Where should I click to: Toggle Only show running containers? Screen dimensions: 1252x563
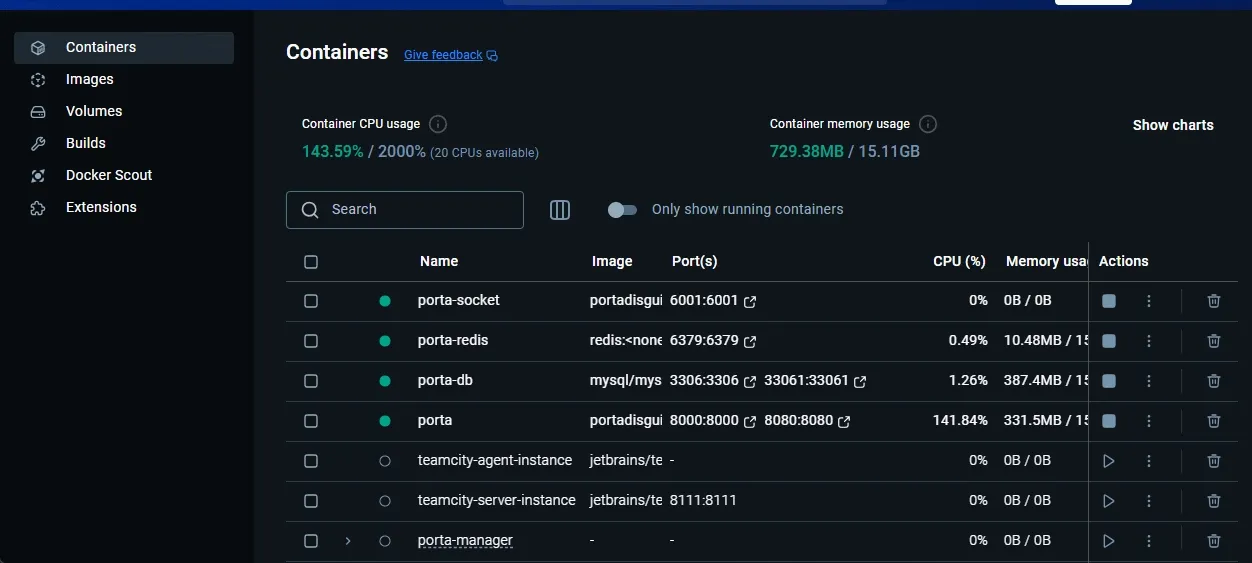622,210
